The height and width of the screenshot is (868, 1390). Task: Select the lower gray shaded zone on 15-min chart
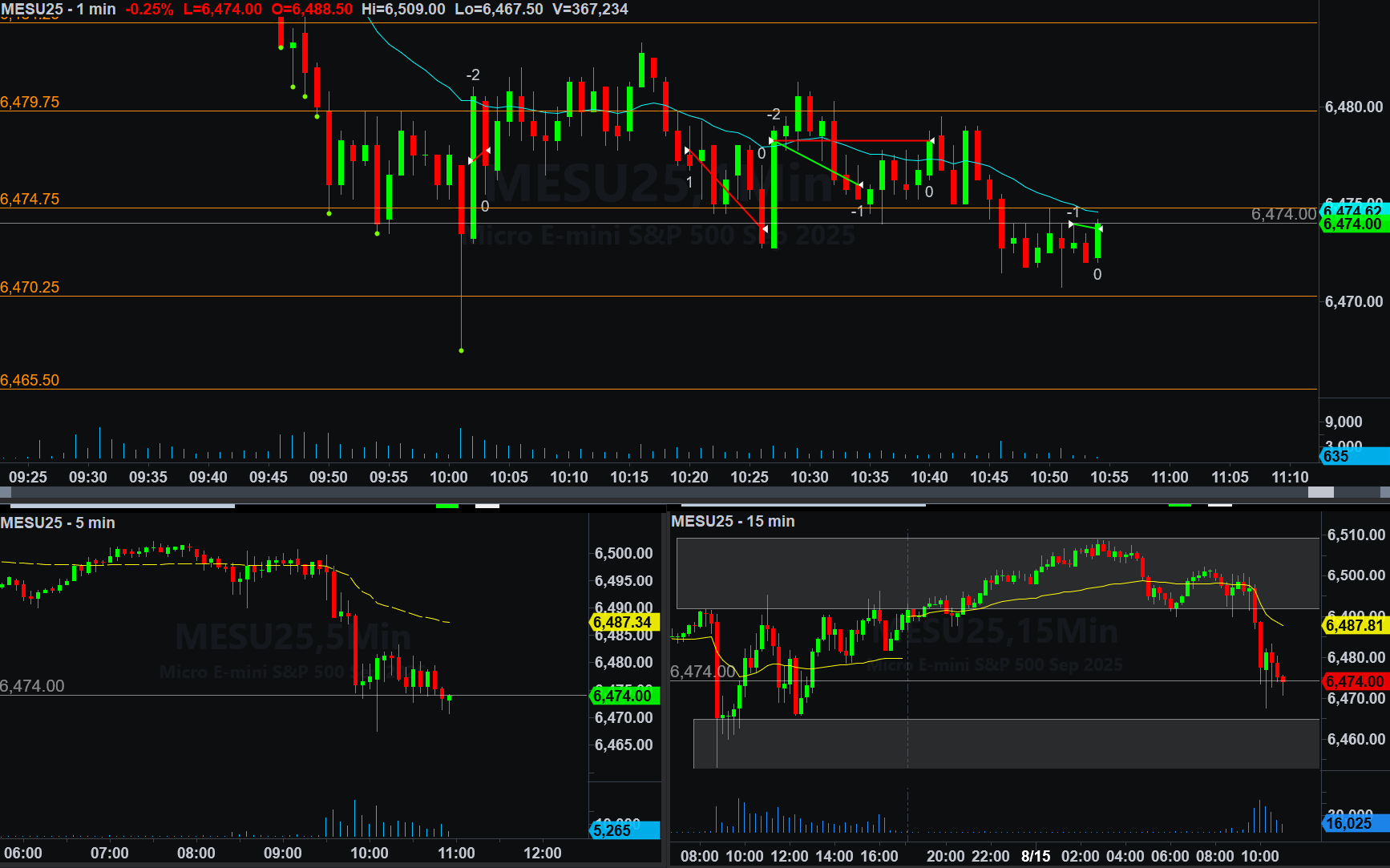click(x=1002, y=743)
